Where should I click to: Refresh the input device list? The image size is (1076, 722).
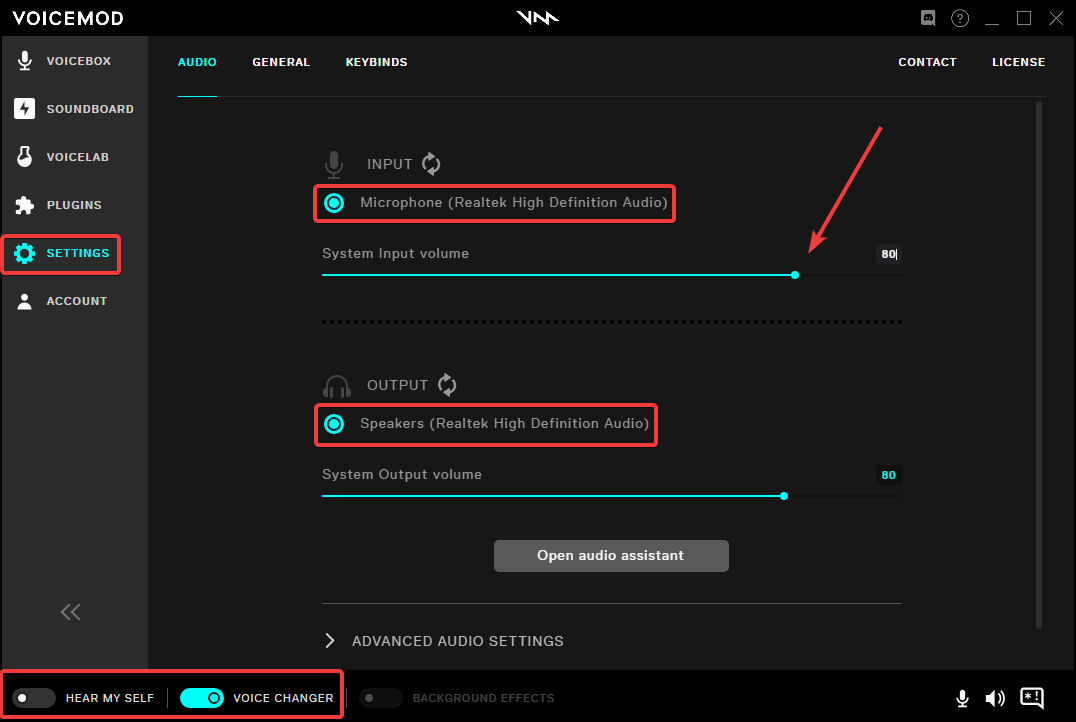click(x=431, y=164)
